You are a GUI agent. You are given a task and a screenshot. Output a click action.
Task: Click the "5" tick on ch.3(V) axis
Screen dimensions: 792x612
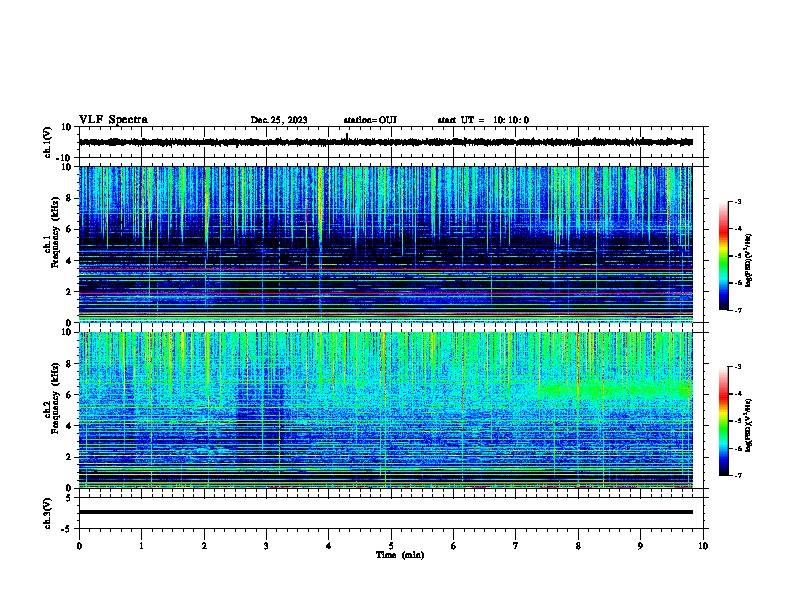coord(69,498)
